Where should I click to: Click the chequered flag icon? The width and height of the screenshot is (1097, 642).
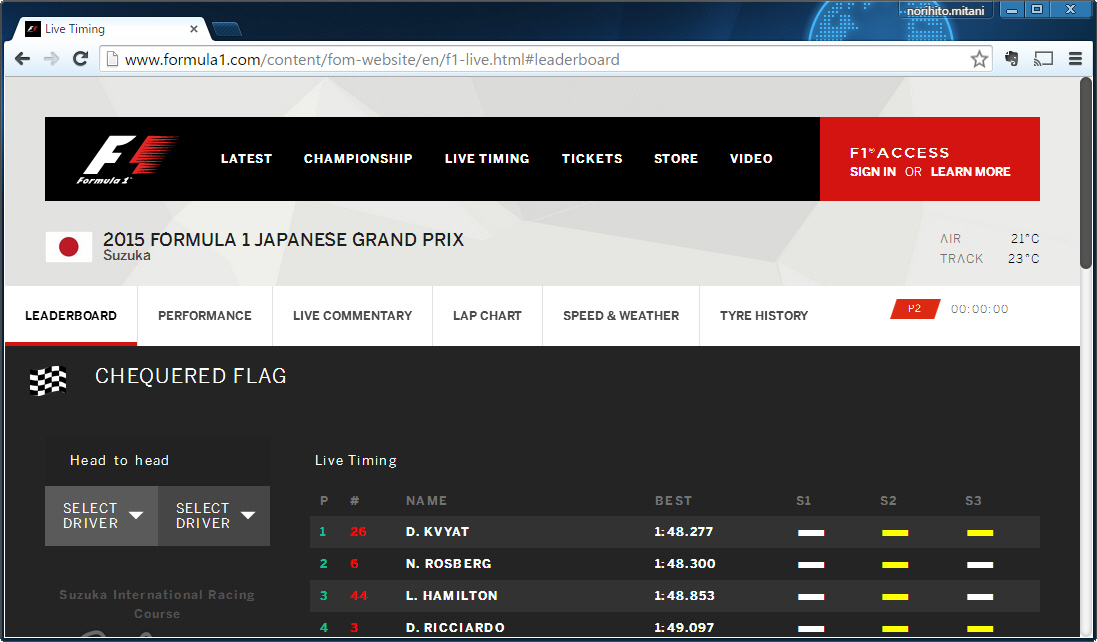tap(48, 380)
